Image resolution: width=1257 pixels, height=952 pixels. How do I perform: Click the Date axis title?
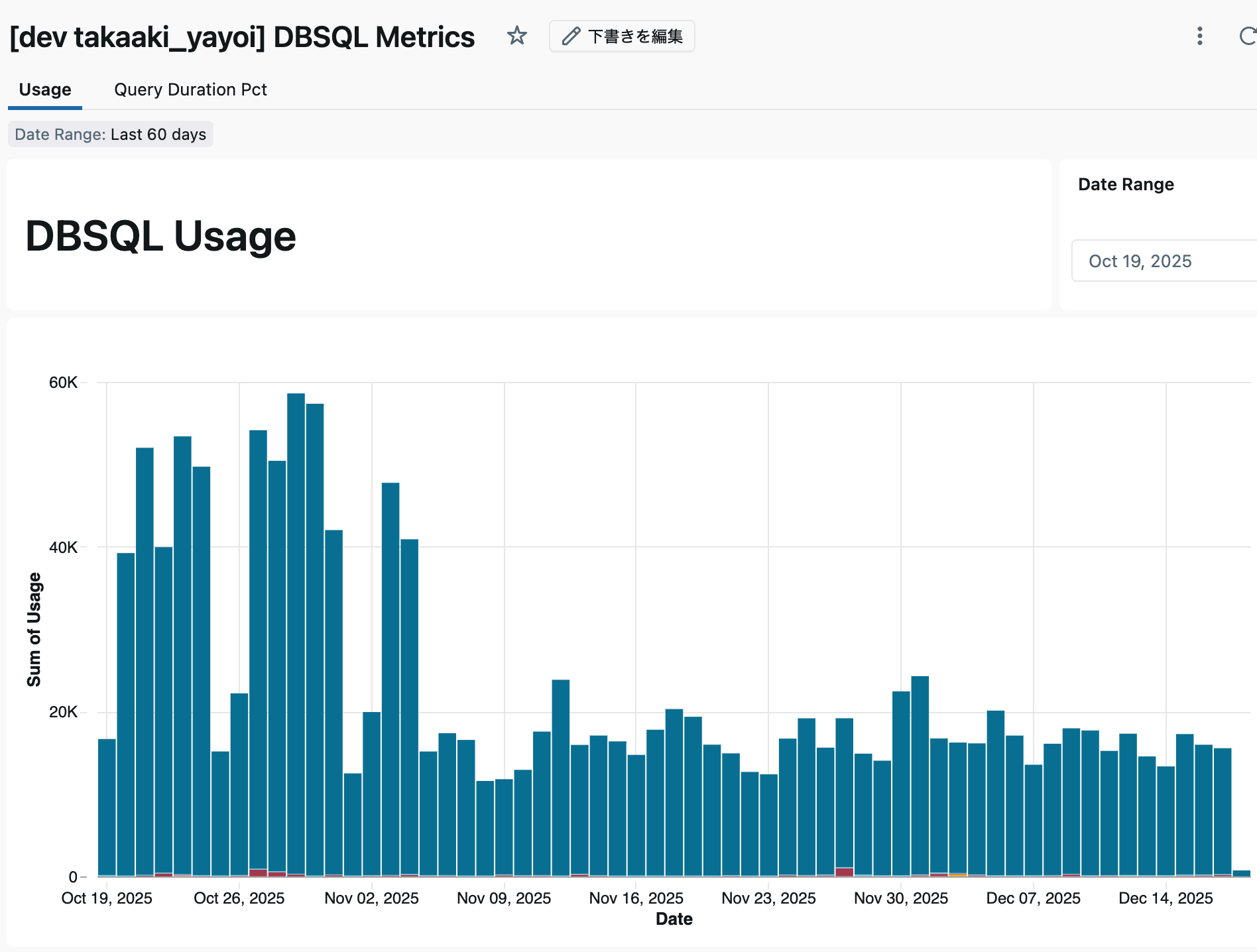pyautogui.click(x=674, y=919)
